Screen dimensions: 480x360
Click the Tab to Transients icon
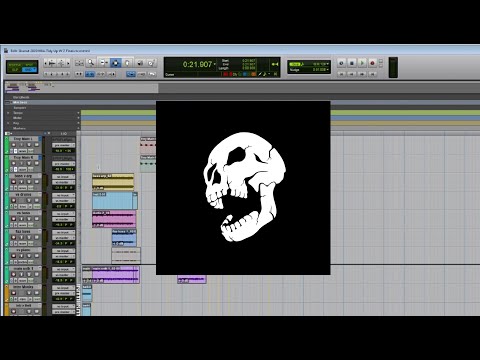coord(79,74)
